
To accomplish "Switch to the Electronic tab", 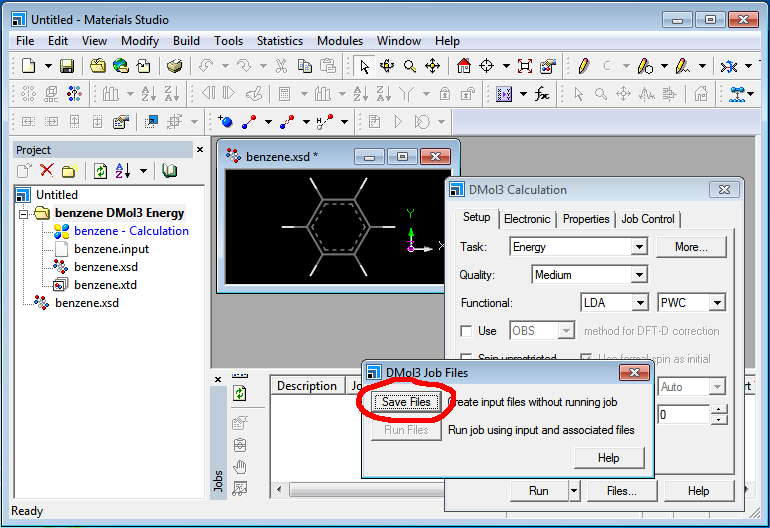I will 527,219.
